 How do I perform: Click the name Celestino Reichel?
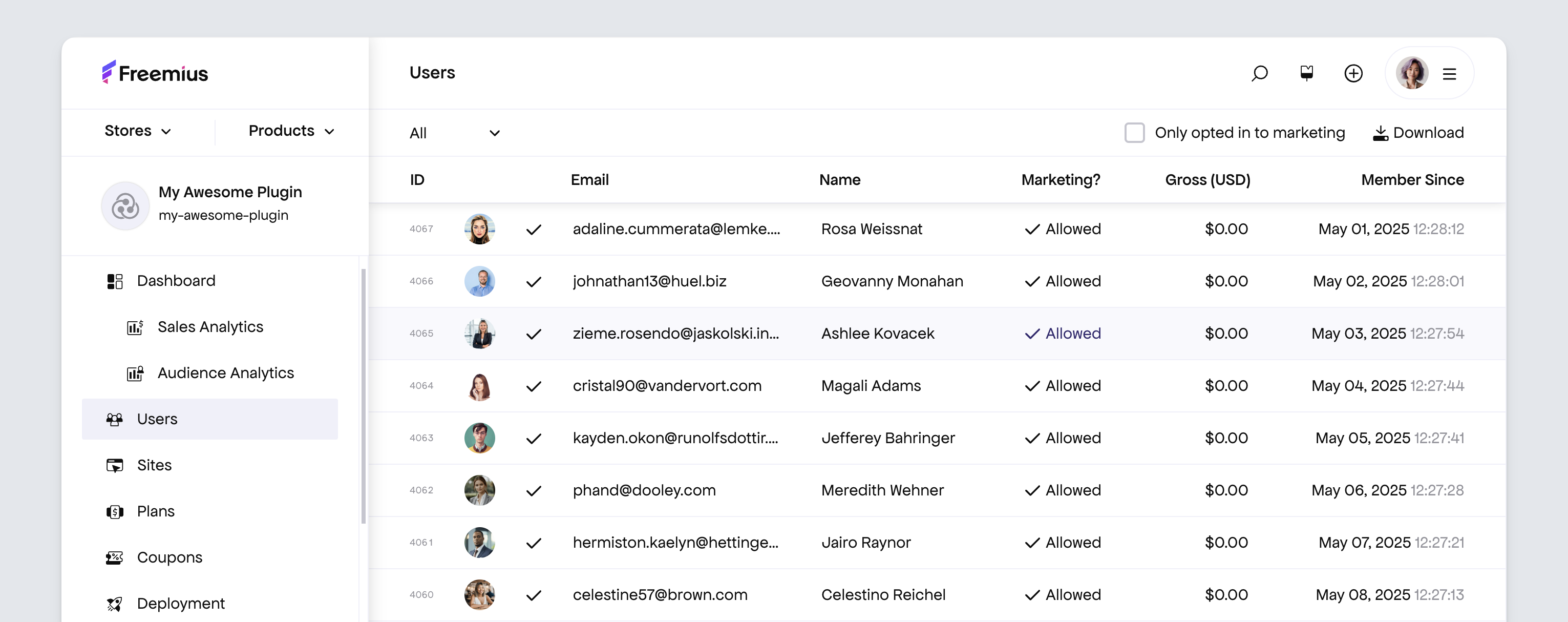click(883, 595)
